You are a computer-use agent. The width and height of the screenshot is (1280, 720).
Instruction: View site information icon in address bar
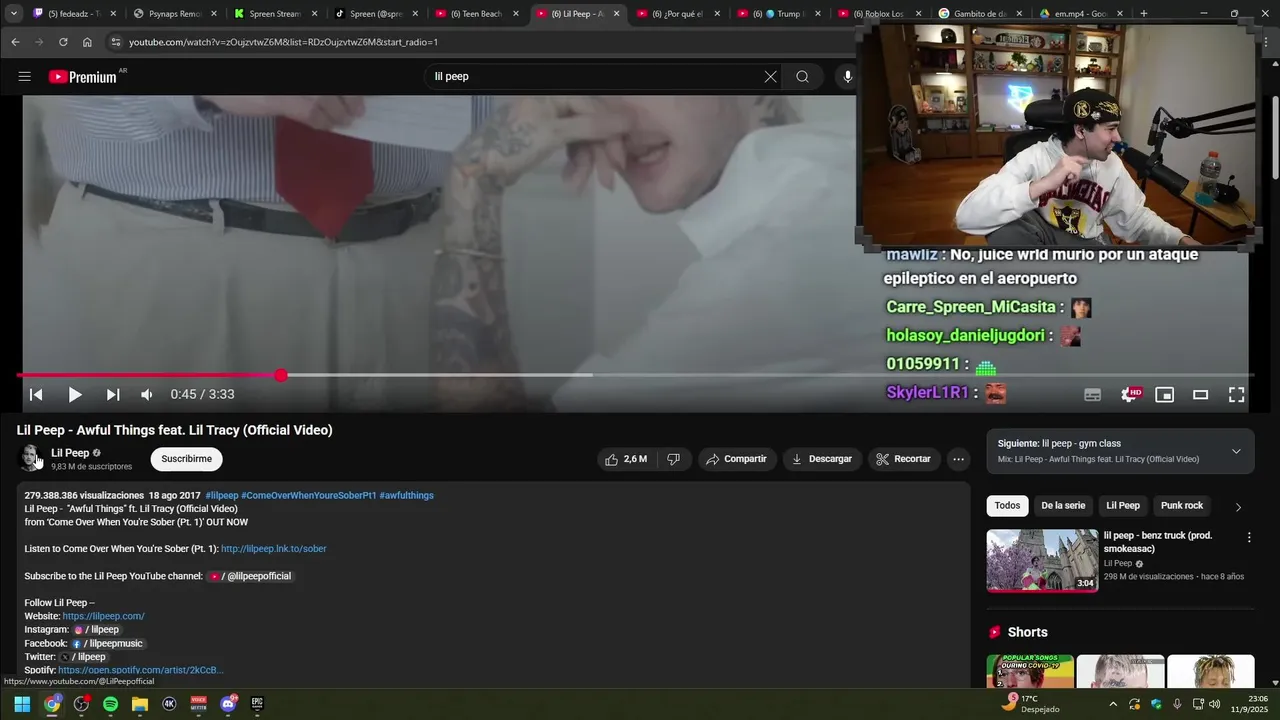pos(116,42)
